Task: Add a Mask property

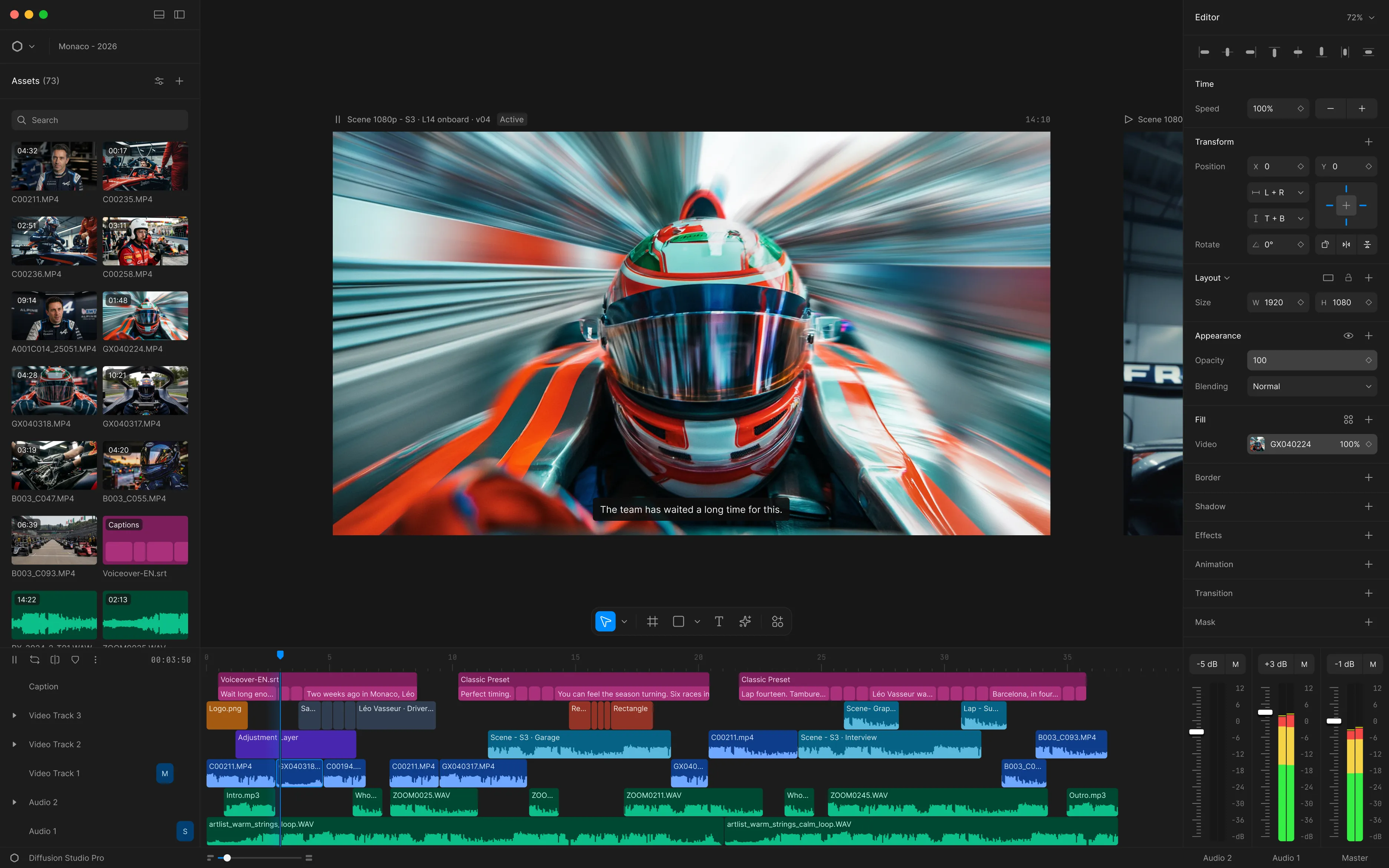Action: pos(1368,622)
